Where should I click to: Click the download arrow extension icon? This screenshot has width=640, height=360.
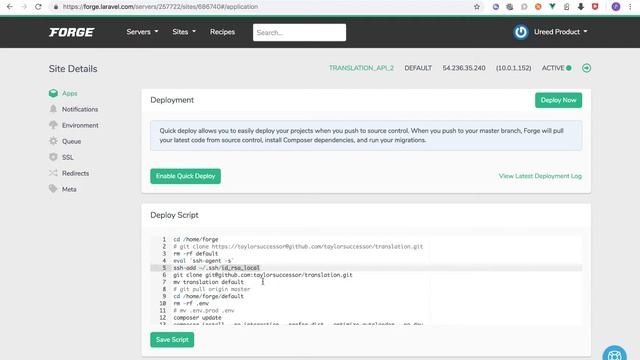[x=581, y=7]
